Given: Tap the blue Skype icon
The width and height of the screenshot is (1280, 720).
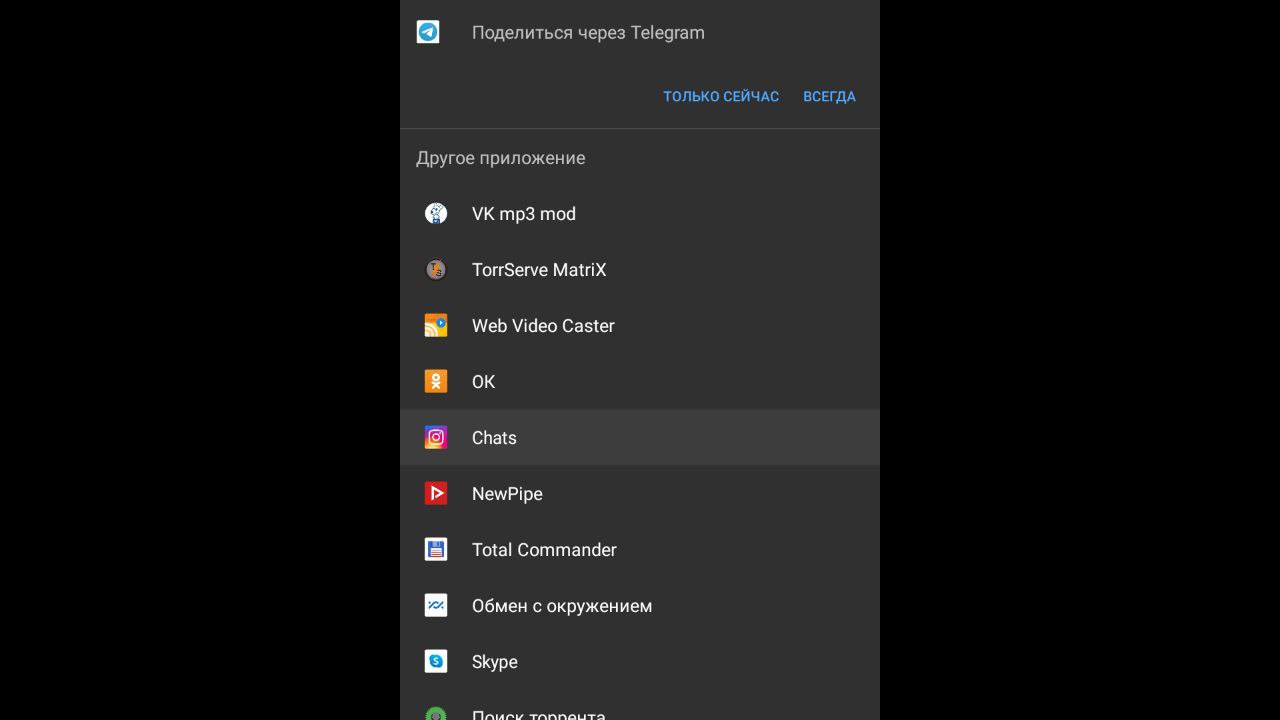Looking at the screenshot, I should coord(436,661).
